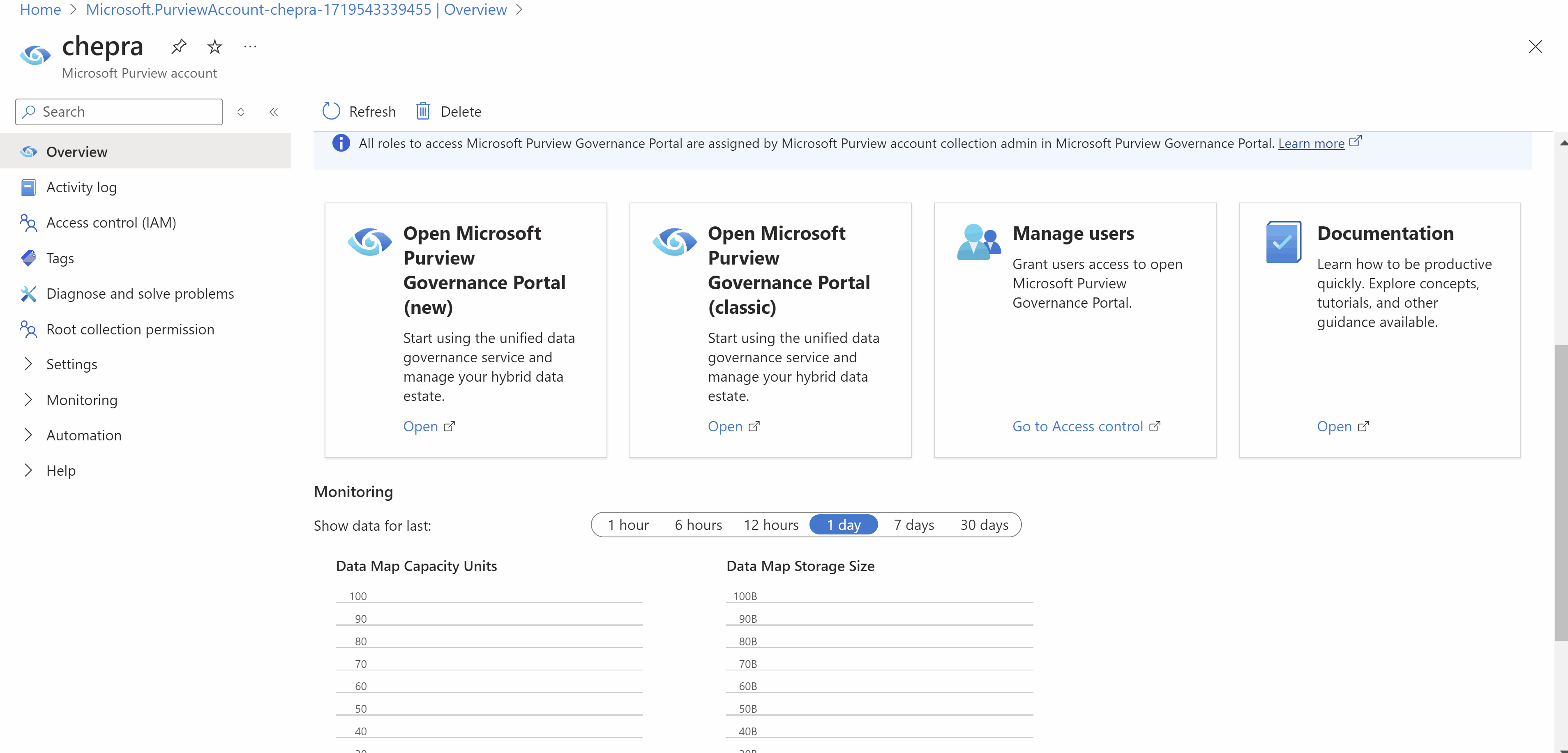
Task: Click the Monitoring section heading
Action: (353, 492)
